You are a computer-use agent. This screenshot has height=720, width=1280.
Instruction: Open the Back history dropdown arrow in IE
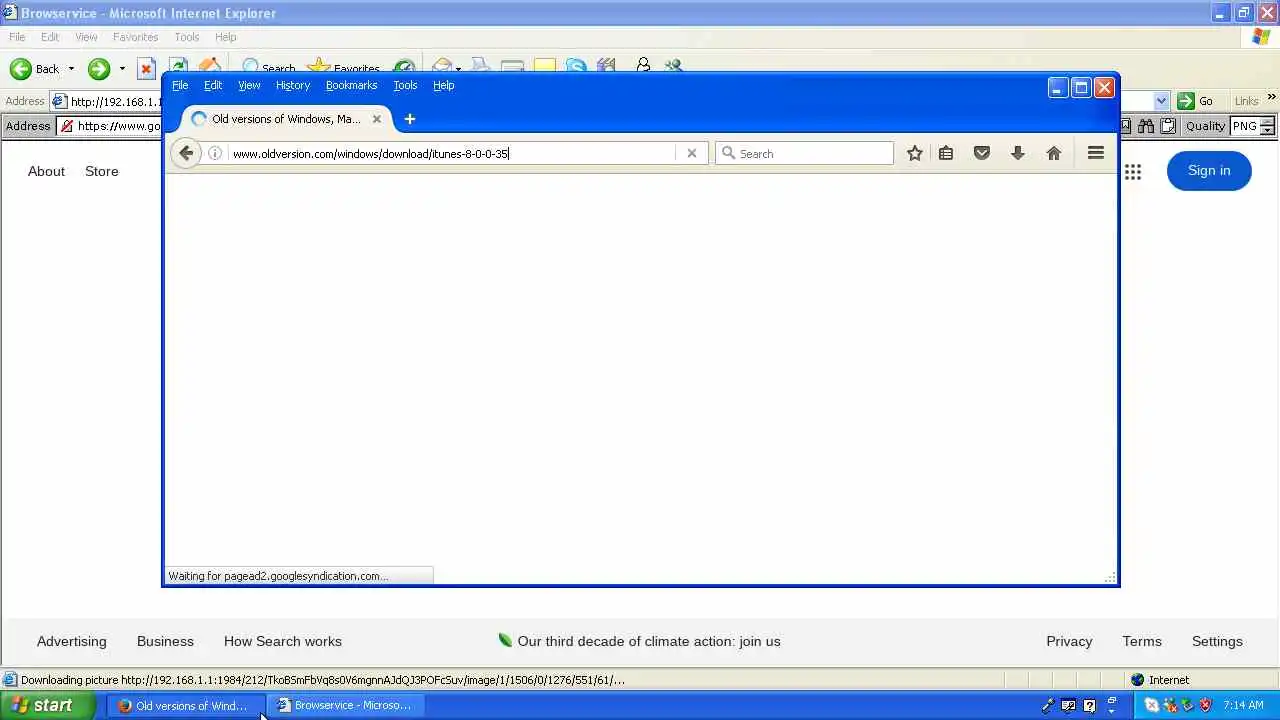tap(71, 69)
